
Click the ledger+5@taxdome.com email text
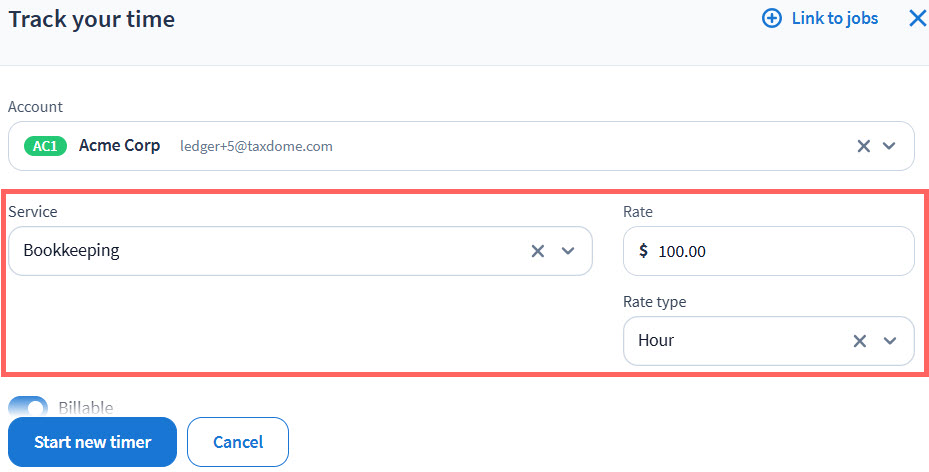(x=256, y=146)
